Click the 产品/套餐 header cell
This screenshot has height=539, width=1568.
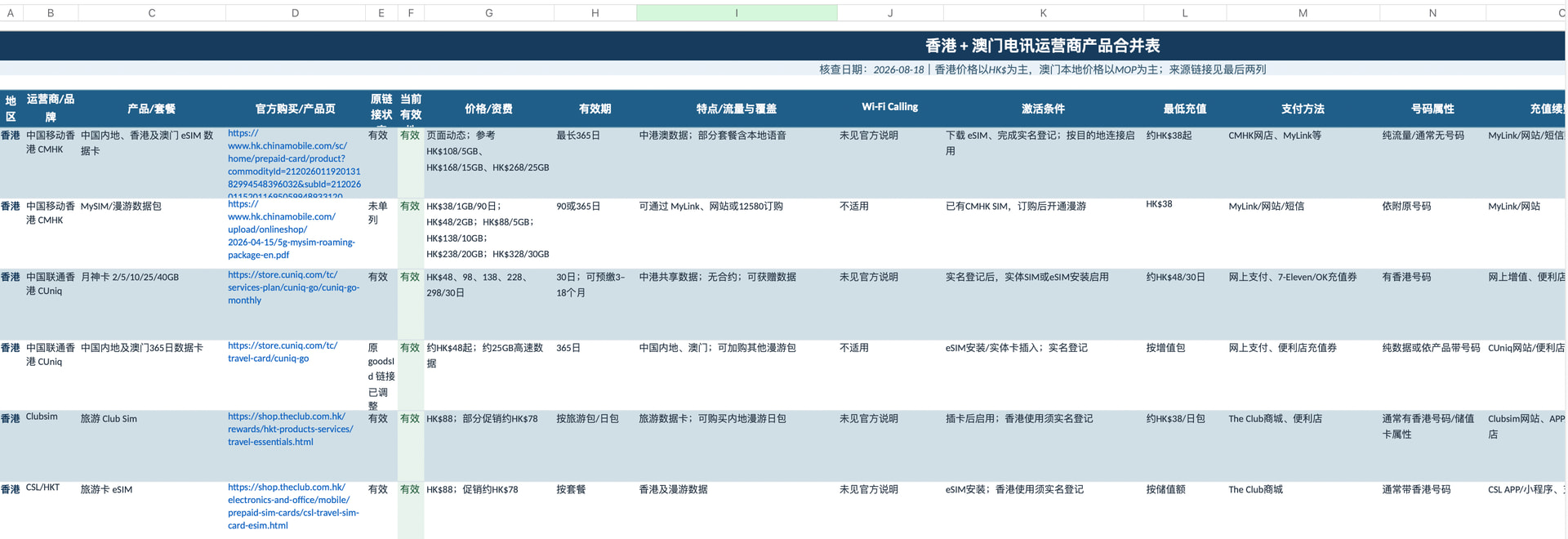[152, 109]
